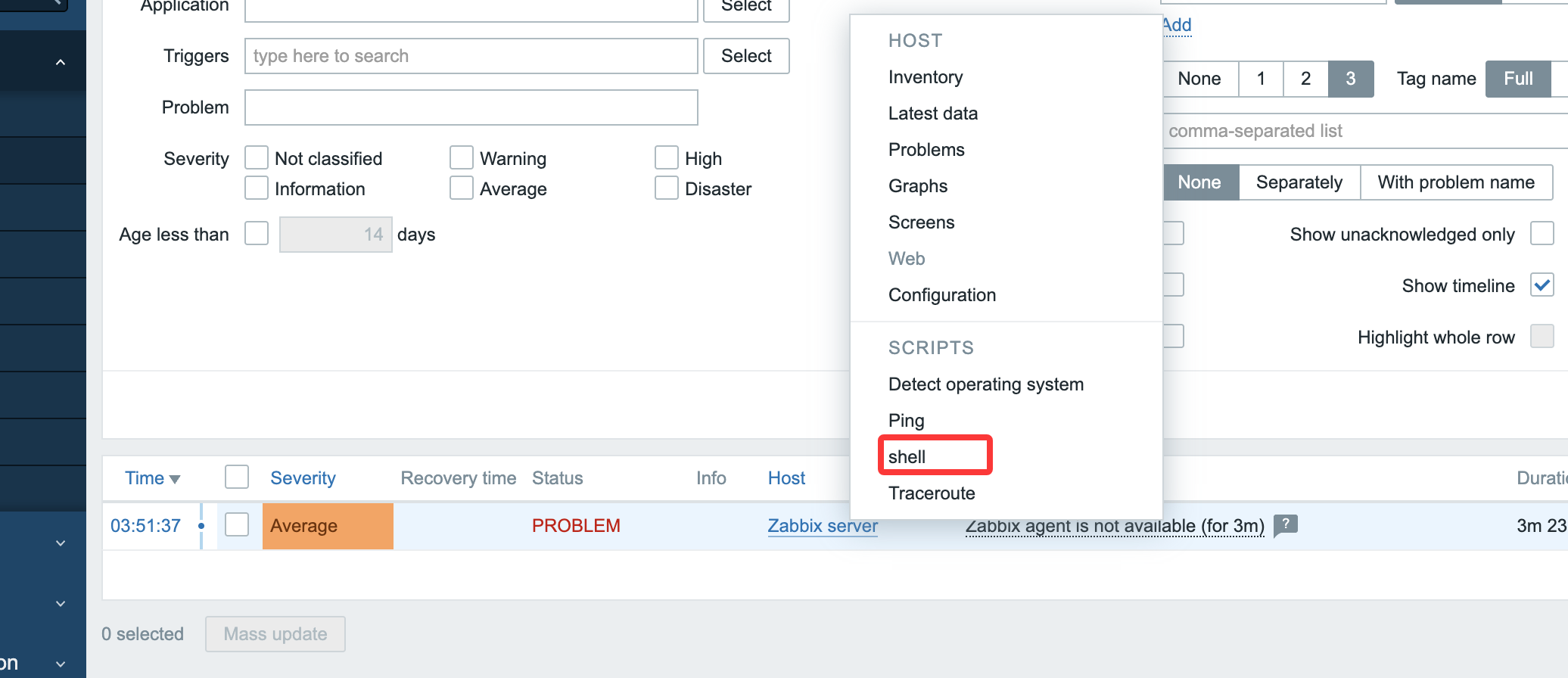1568x678 pixels.
Task: Select Ping from the scripts menu
Action: coord(906,421)
